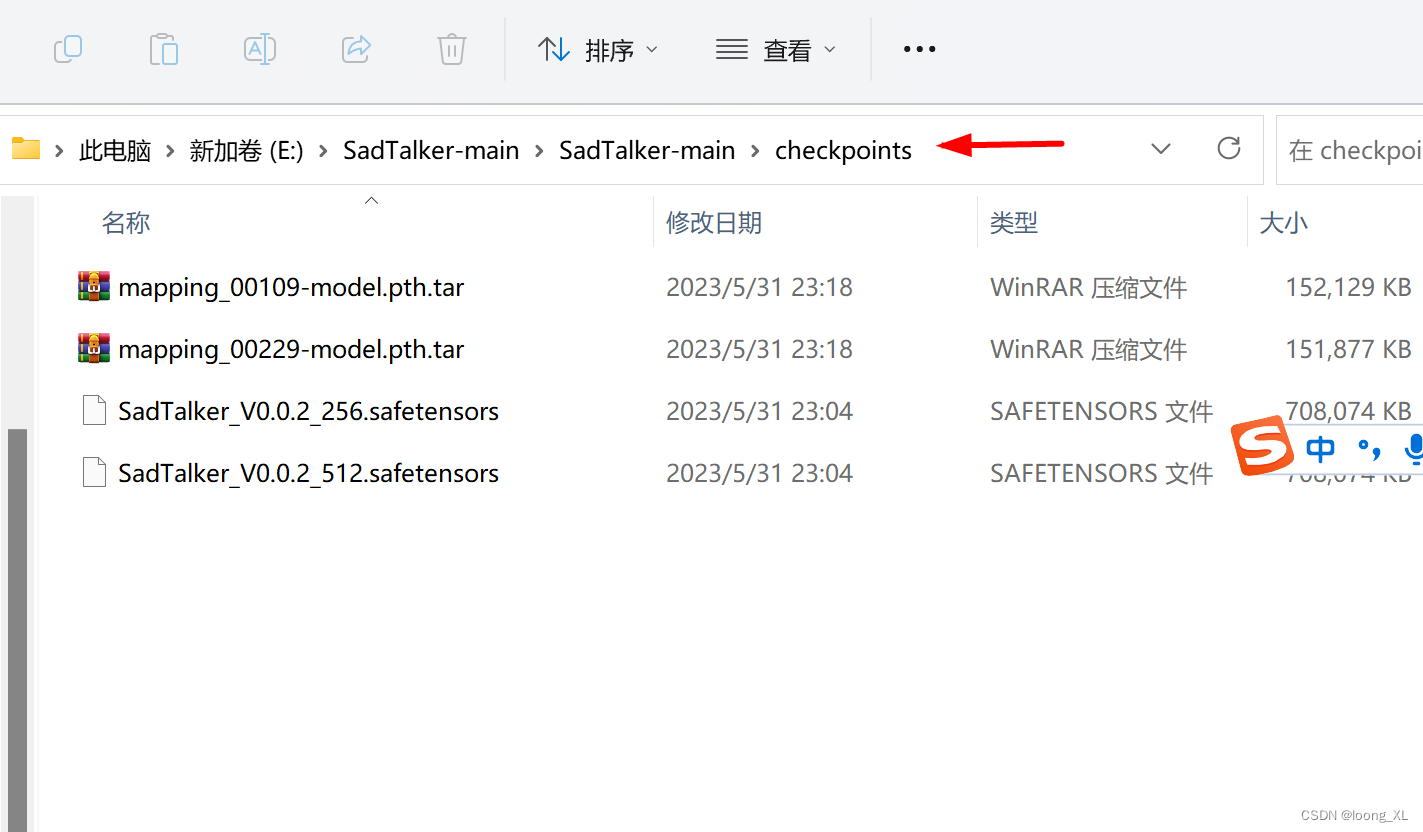Go to 此电脑 in breadcrumb

click(x=115, y=151)
